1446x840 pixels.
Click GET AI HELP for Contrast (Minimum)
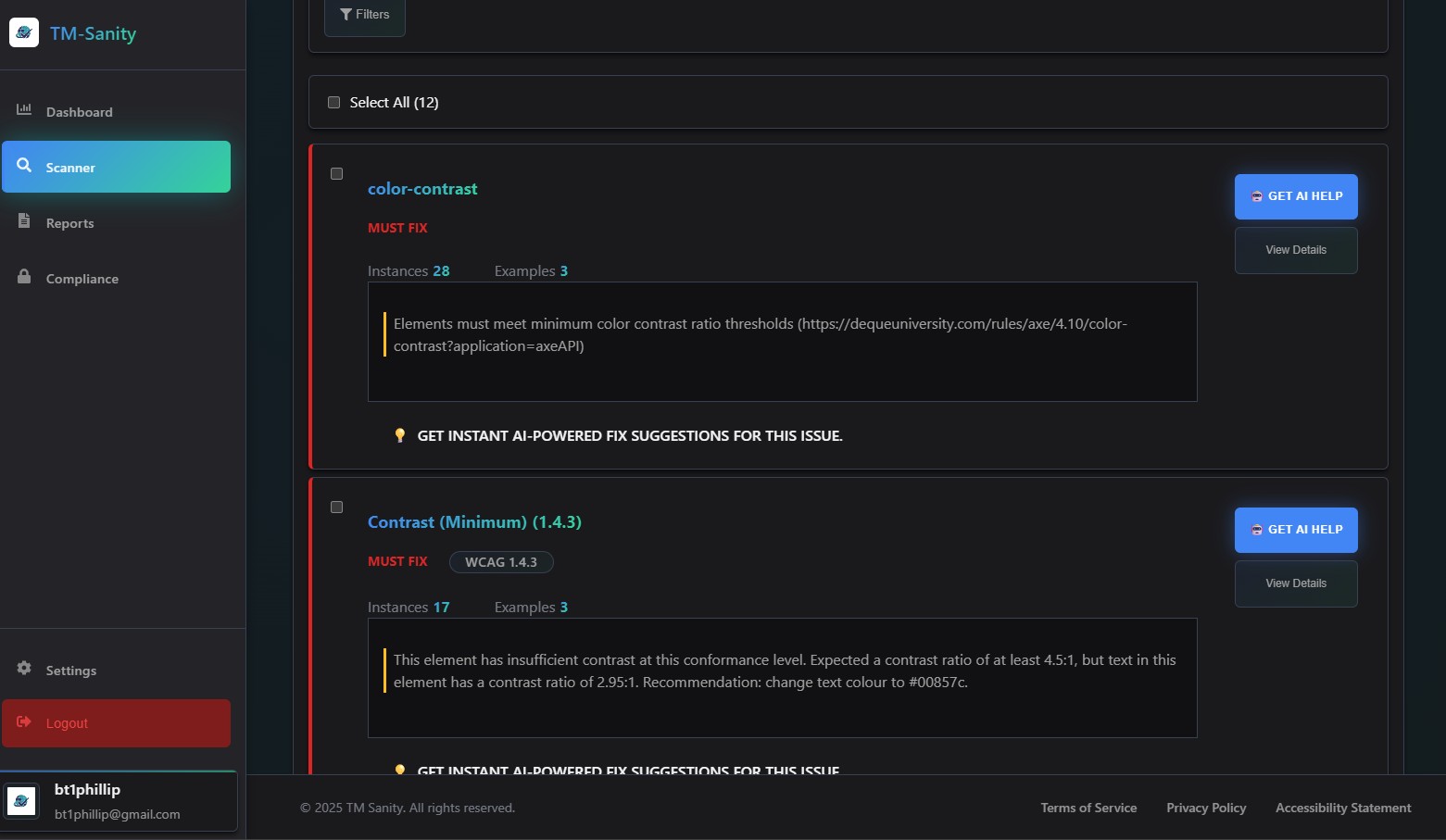click(x=1295, y=530)
